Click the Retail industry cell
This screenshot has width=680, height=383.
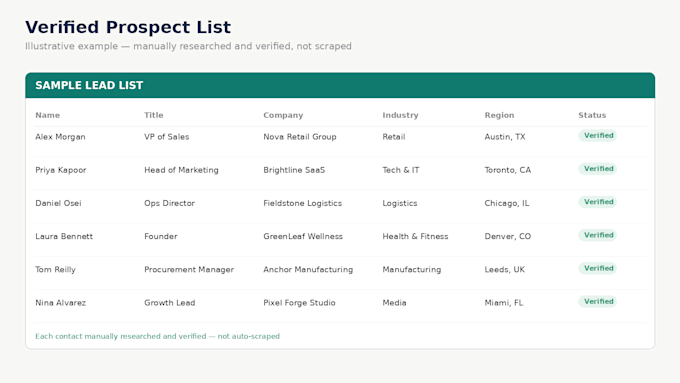click(x=394, y=137)
